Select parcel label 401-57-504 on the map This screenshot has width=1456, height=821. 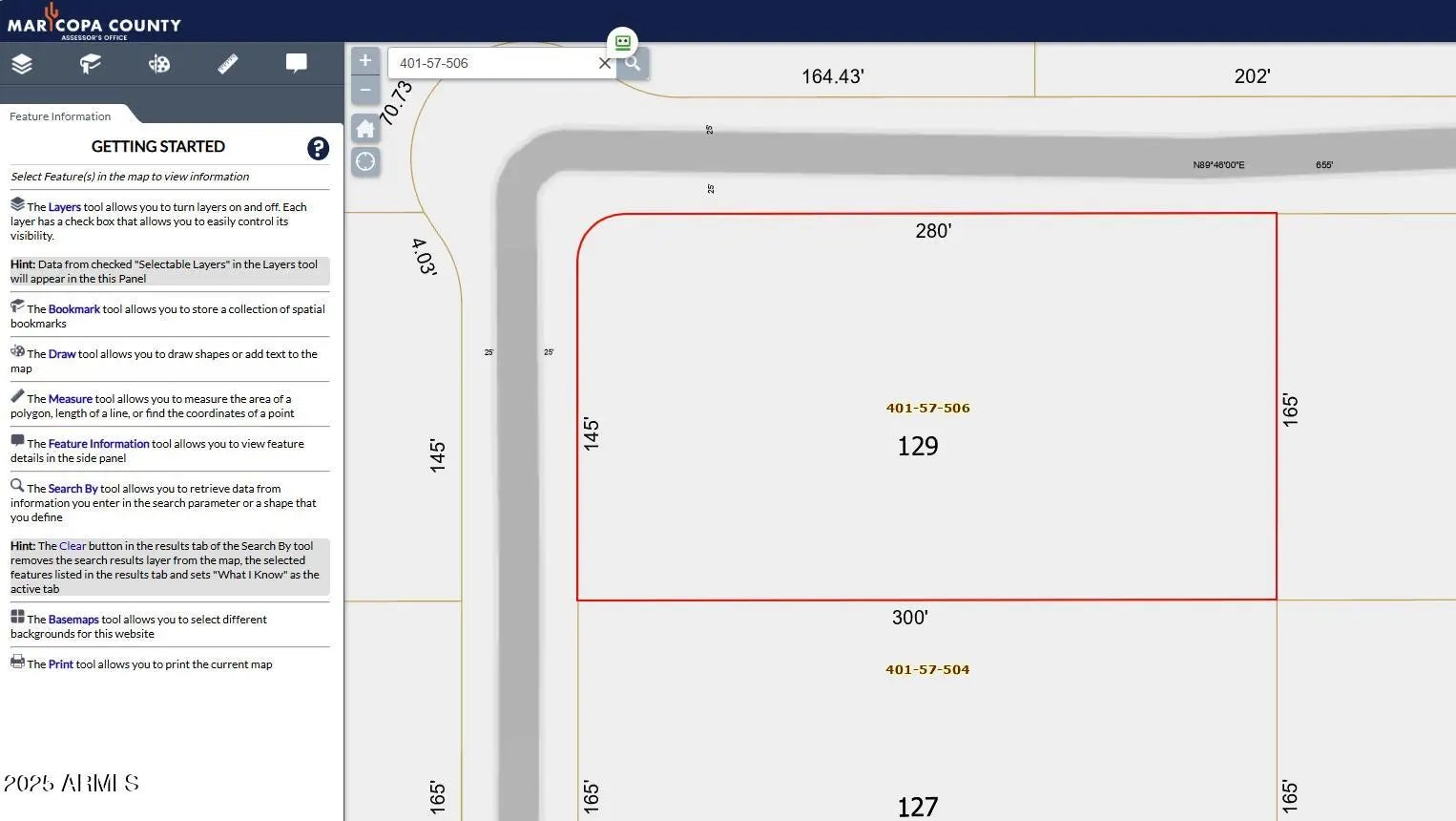point(926,669)
